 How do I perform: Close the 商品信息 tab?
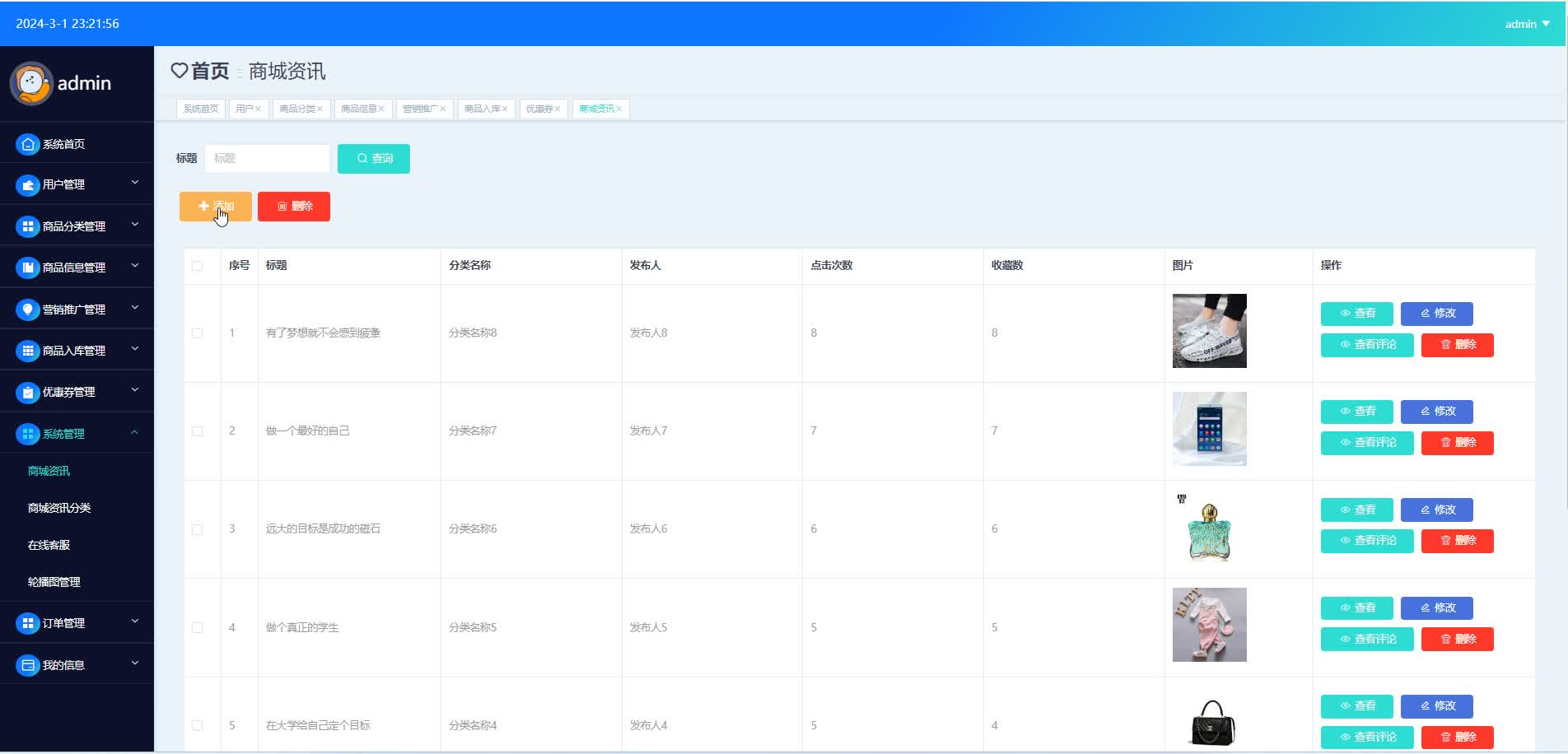pos(381,109)
